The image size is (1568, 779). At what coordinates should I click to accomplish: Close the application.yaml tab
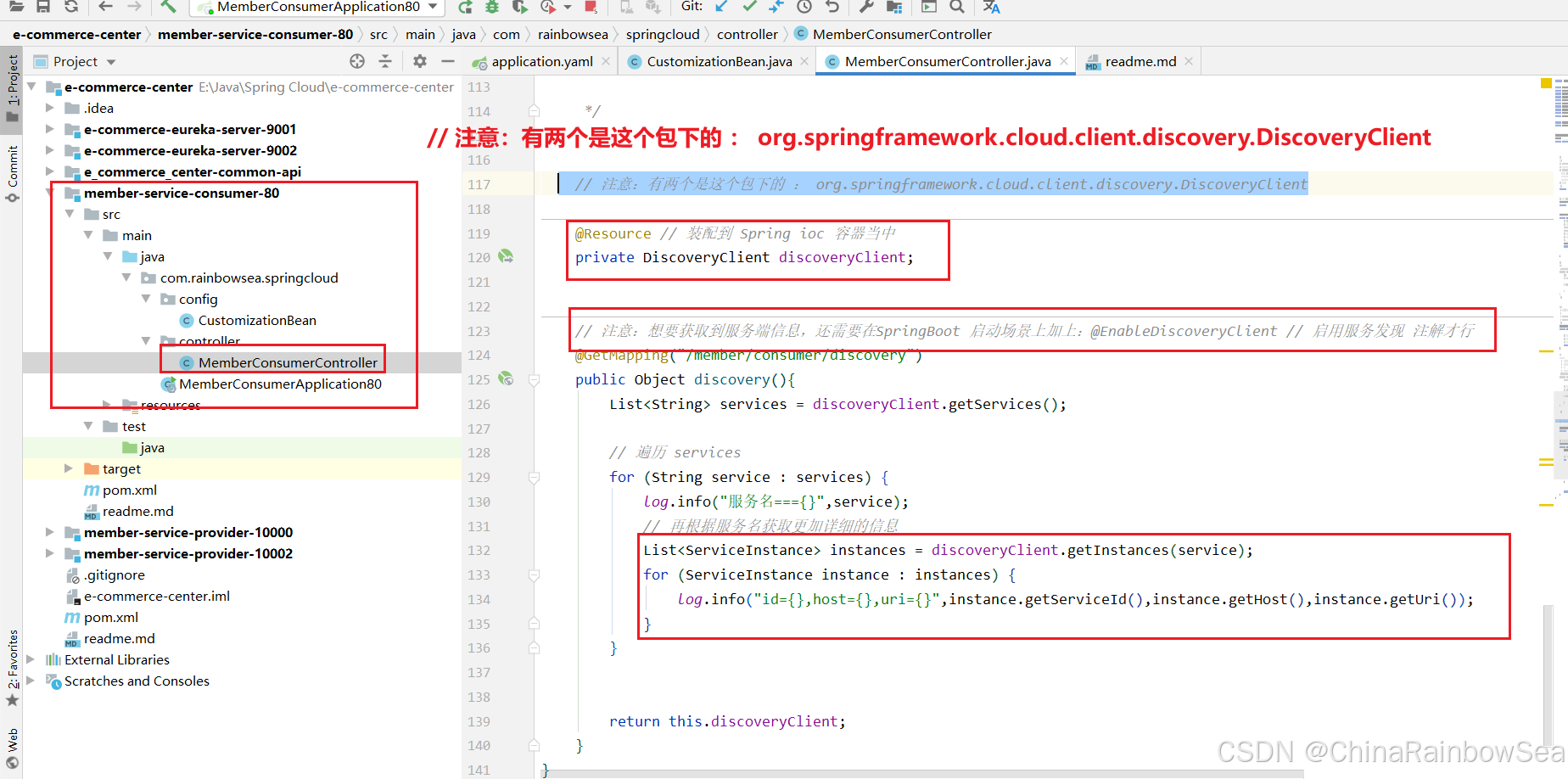pos(606,61)
